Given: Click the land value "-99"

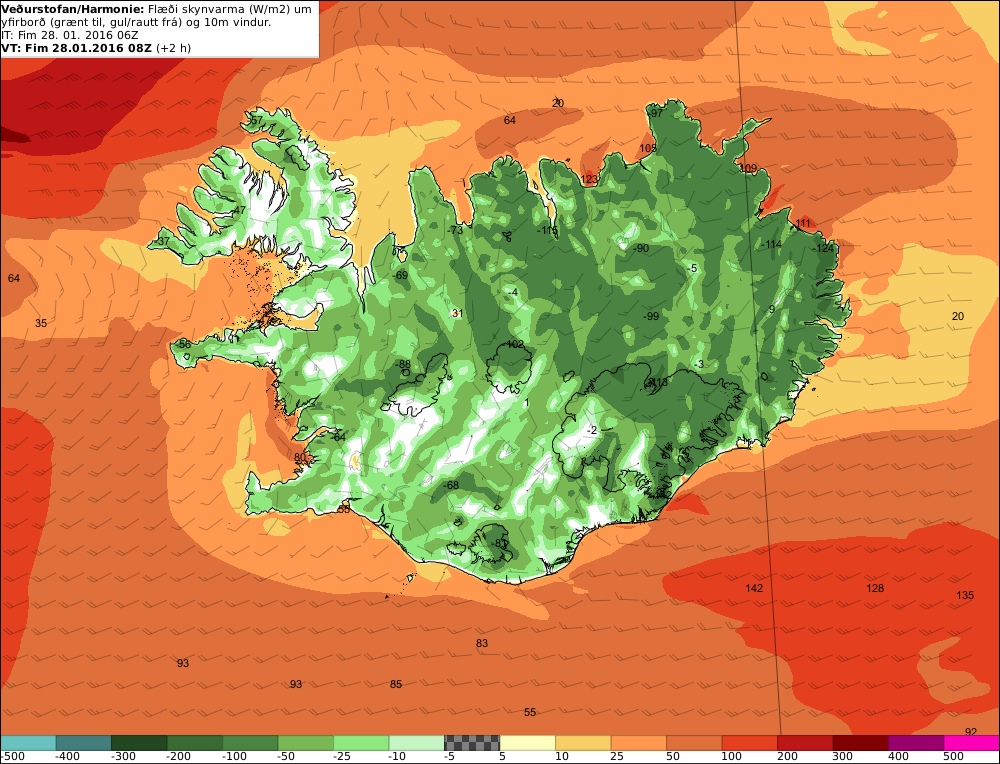Looking at the screenshot, I should (x=651, y=316).
